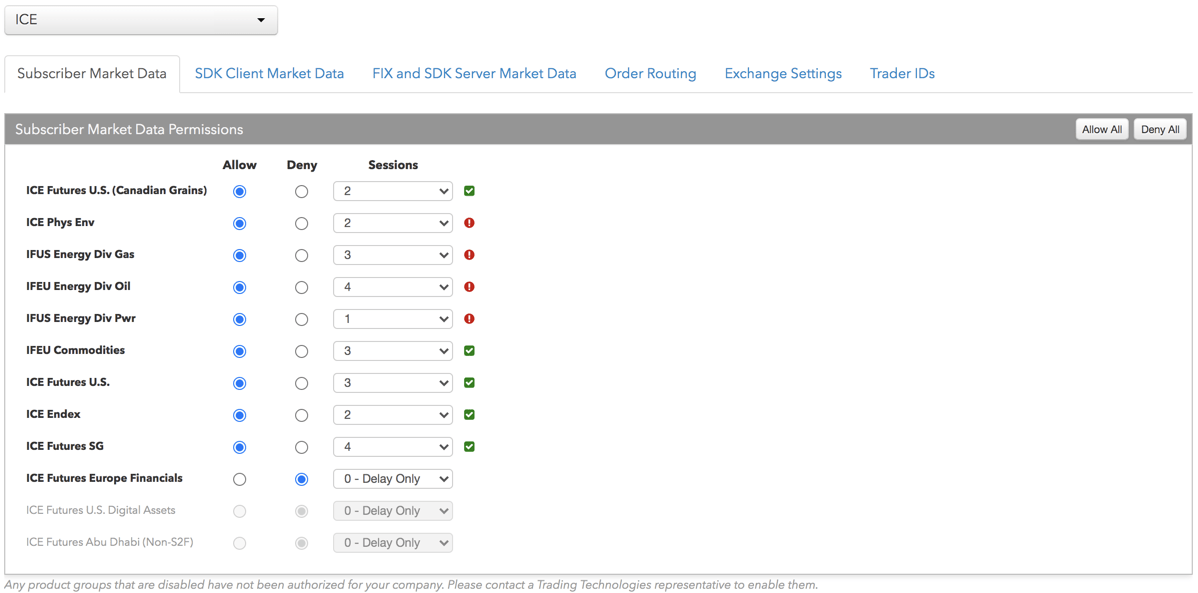Open Sessions dropdown for ICE Phys Env
The width and height of the screenshot is (1198, 593).
(393, 223)
